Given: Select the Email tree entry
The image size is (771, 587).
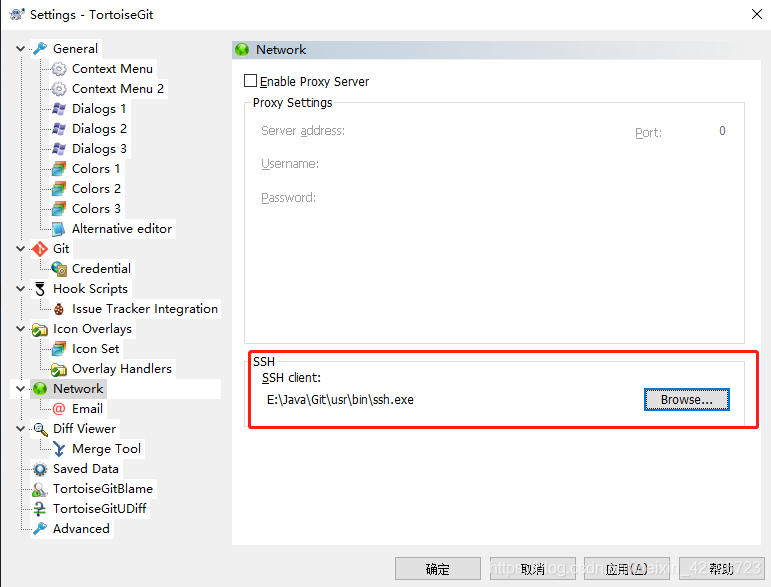Looking at the screenshot, I should (x=87, y=409).
